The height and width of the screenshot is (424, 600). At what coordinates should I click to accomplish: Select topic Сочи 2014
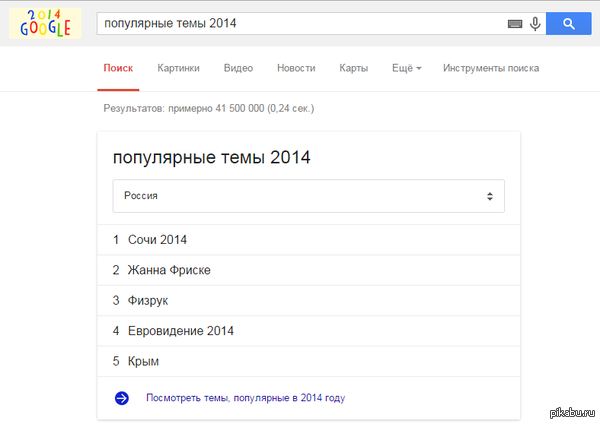[x=308, y=240]
